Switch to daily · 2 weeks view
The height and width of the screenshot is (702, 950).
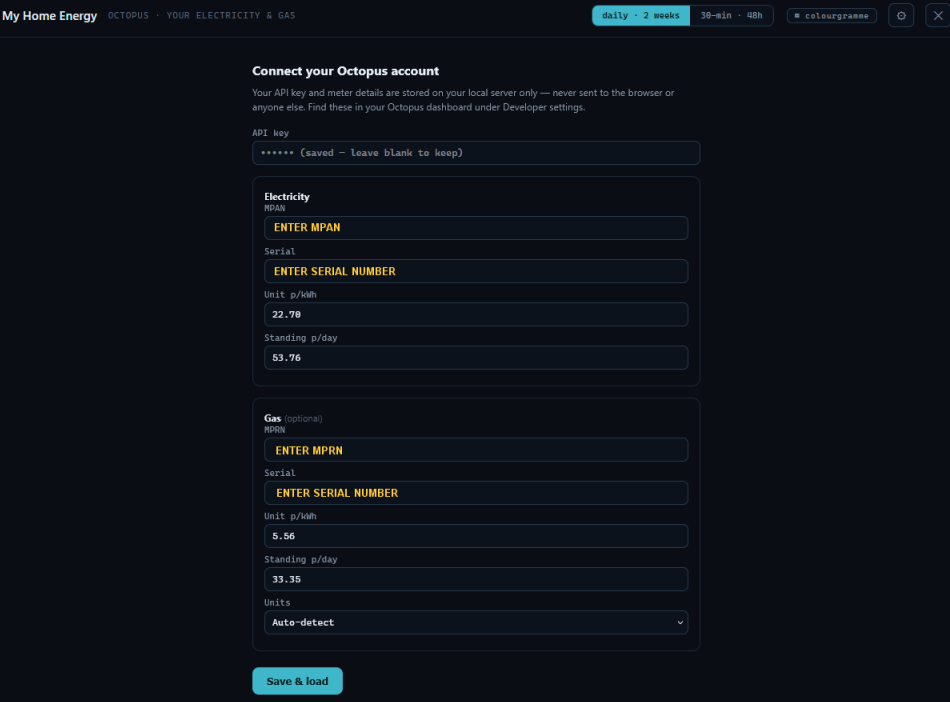point(640,16)
